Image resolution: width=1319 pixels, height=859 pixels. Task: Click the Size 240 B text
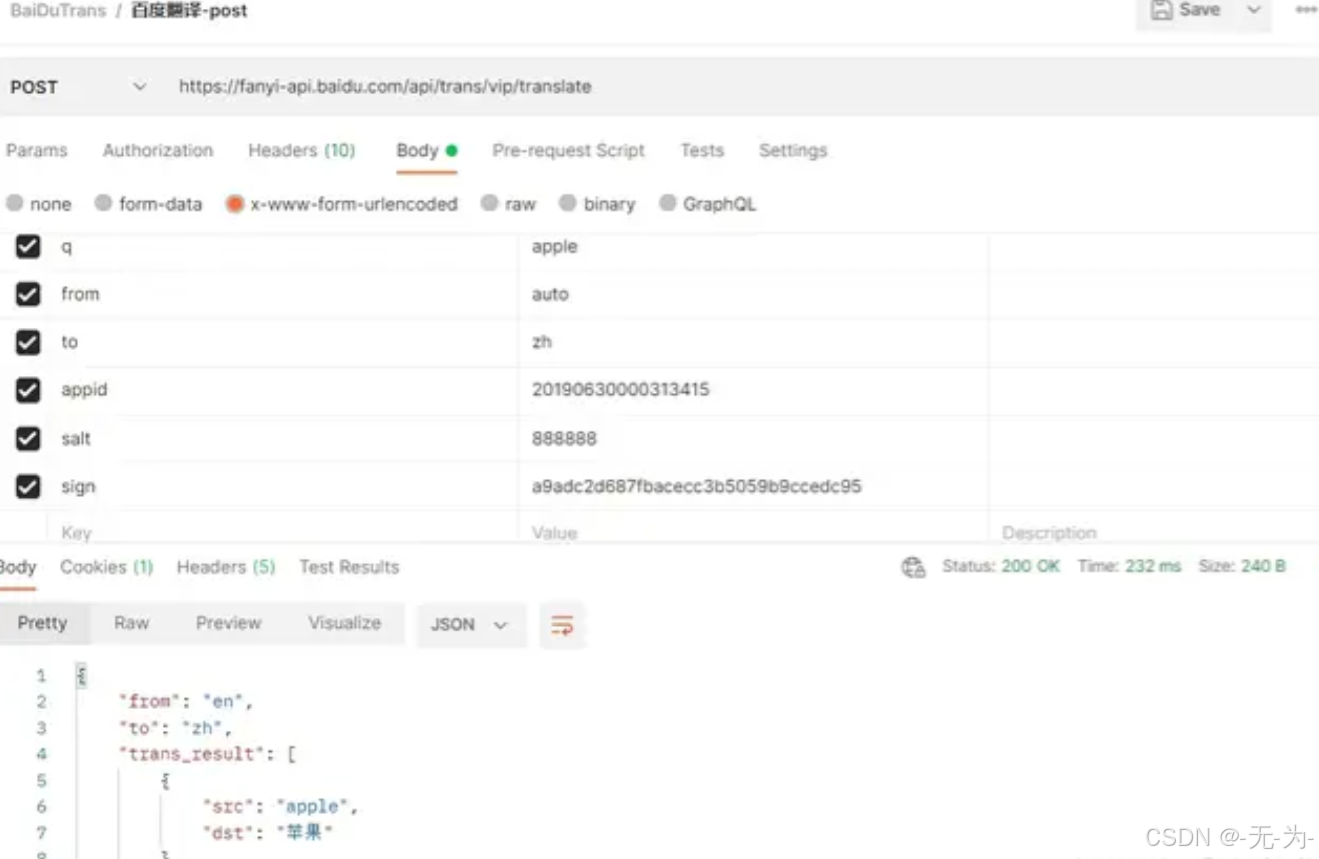[1242, 566]
